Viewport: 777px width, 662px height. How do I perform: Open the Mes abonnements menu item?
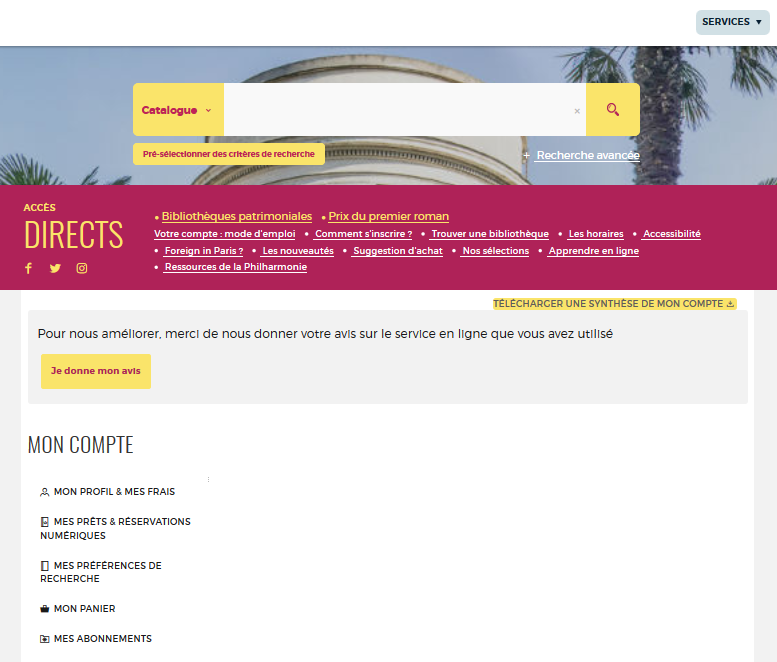(x=96, y=639)
